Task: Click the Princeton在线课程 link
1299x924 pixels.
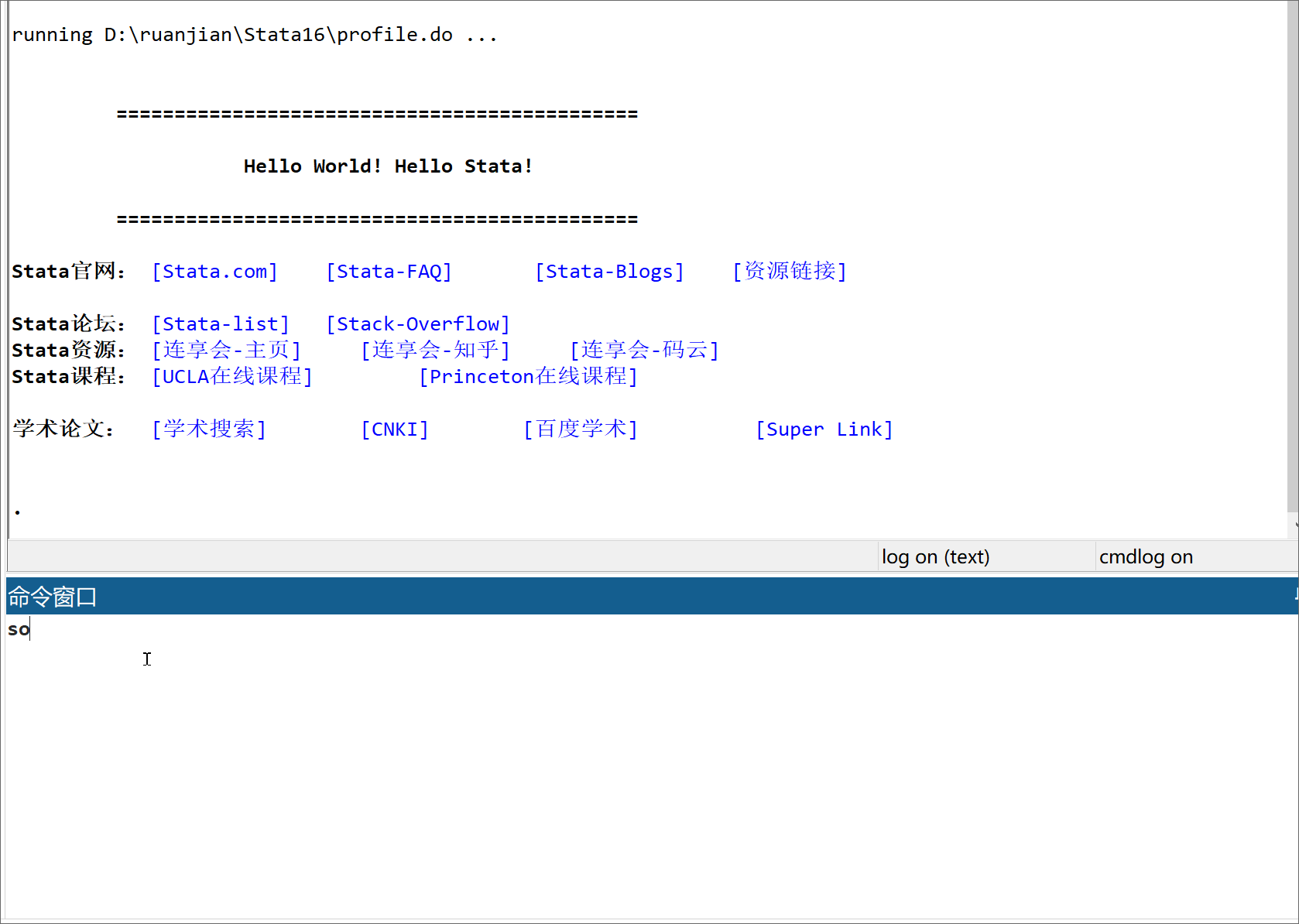Action: 528,377
